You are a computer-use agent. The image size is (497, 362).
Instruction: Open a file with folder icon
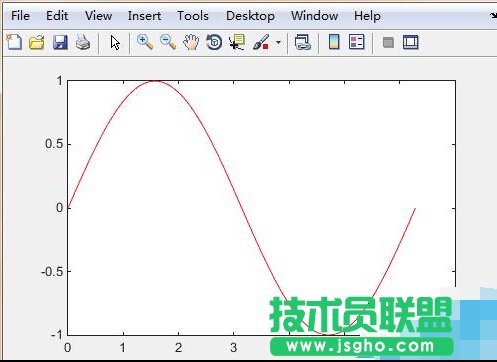click(x=37, y=42)
